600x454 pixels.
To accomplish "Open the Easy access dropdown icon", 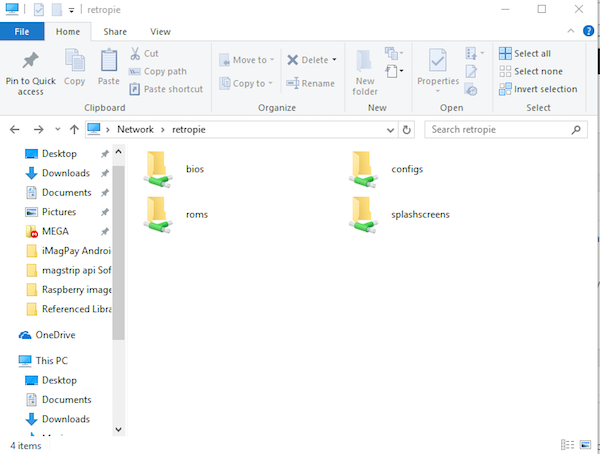I will click(394, 71).
